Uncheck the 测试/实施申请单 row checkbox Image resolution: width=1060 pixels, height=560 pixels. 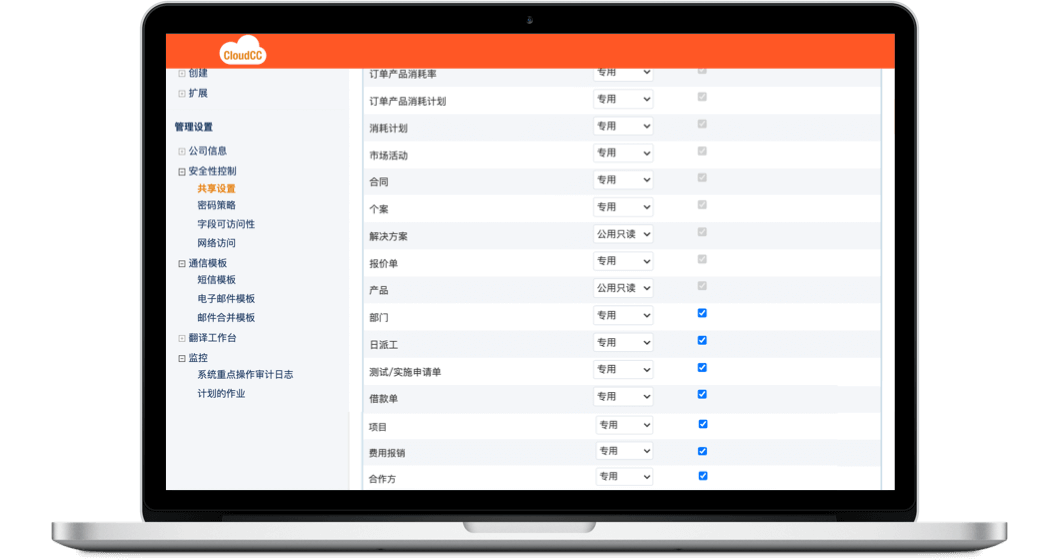click(x=702, y=367)
